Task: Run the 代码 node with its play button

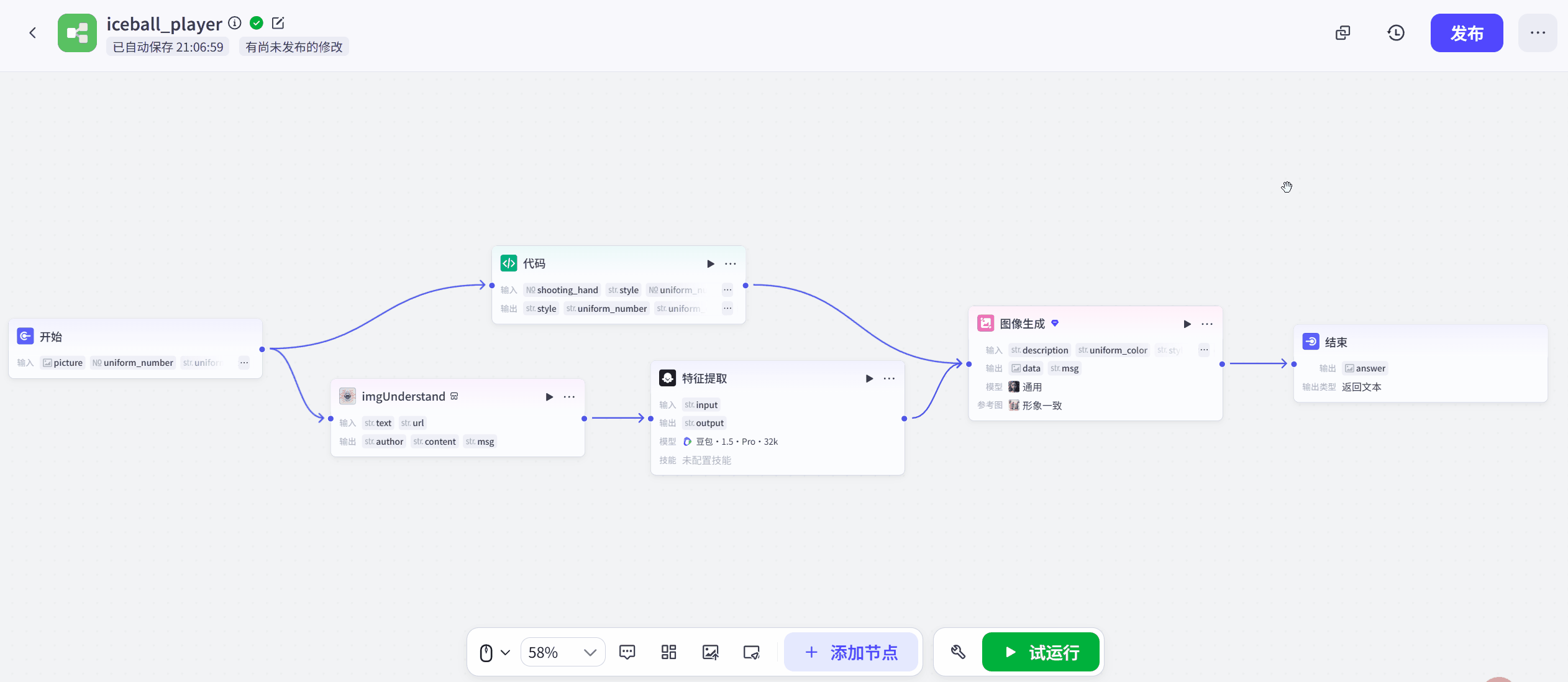Action: (710, 264)
